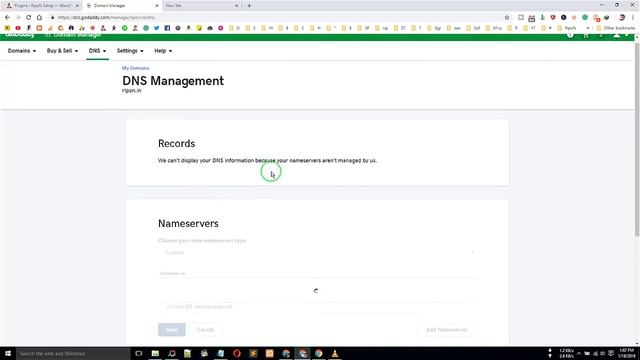This screenshot has width=640, height=360.
Task: Go back with the browser back arrow
Action: [x=7, y=18]
